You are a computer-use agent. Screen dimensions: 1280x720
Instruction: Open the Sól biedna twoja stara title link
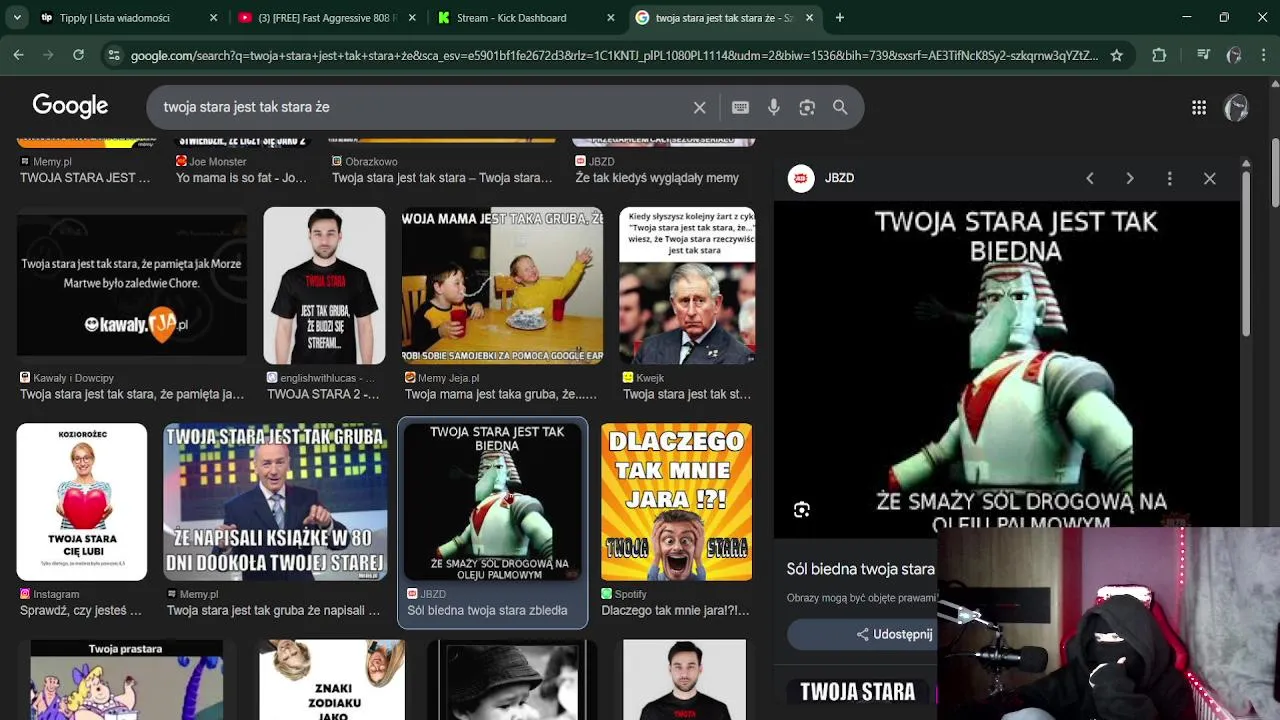point(861,569)
